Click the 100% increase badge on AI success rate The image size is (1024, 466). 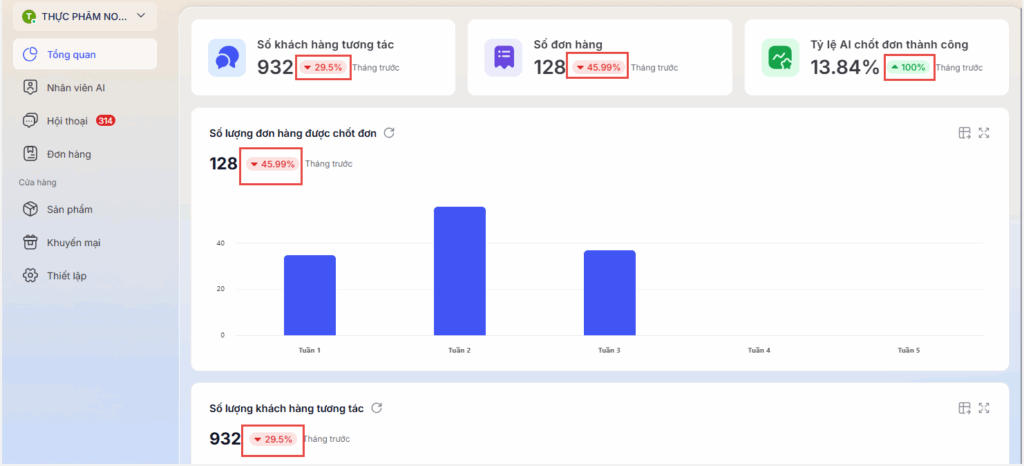909,67
